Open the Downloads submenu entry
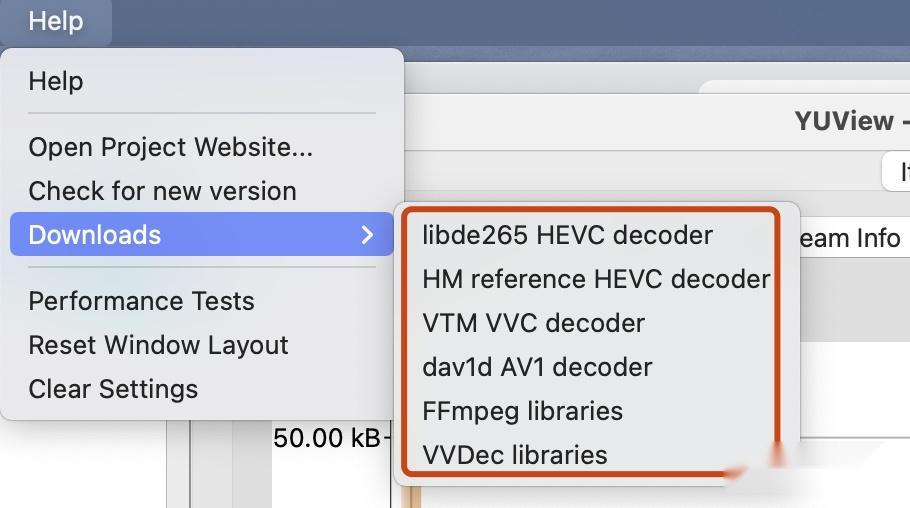The width and height of the screenshot is (910, 508). 95,235
